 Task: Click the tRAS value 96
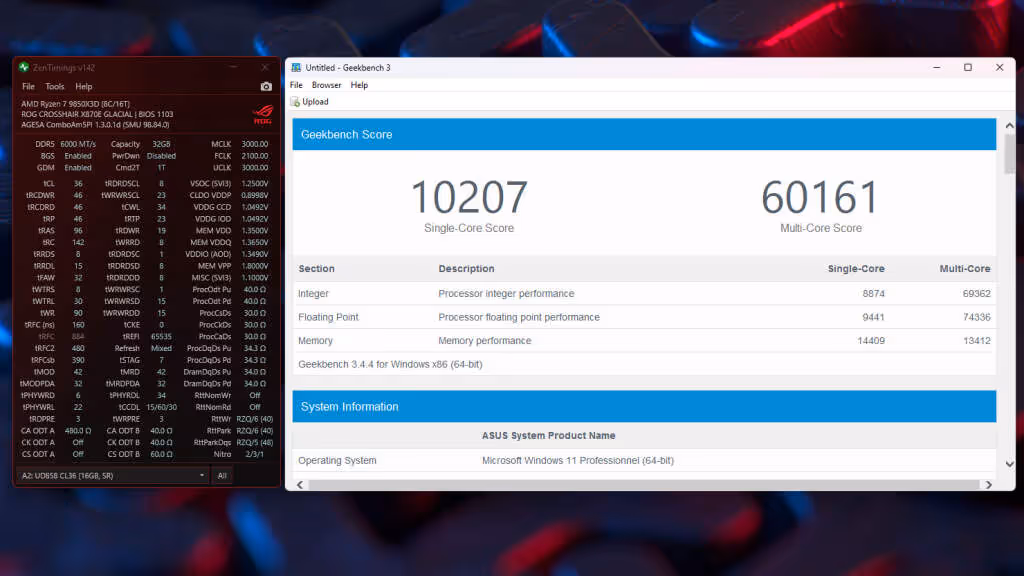click(78, 231)
